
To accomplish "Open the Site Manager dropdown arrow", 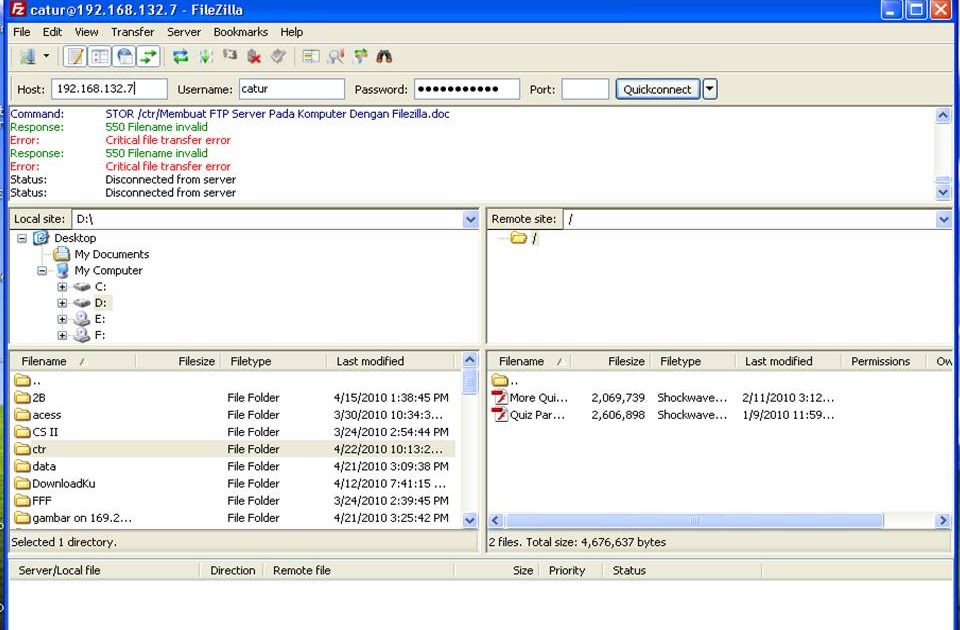I will tap(47, 57).
